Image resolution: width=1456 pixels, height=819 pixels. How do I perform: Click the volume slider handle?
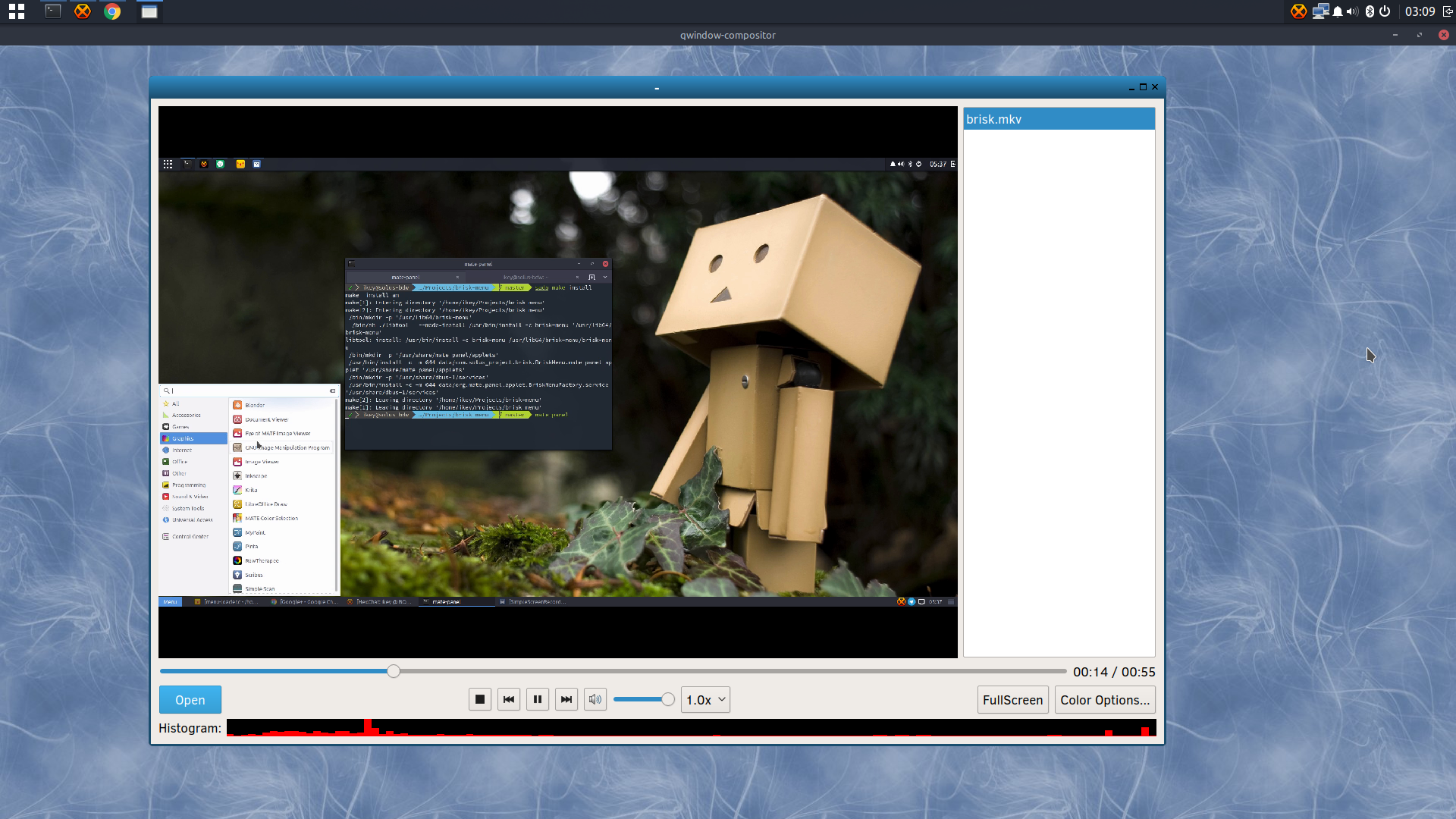coord(668,699)
